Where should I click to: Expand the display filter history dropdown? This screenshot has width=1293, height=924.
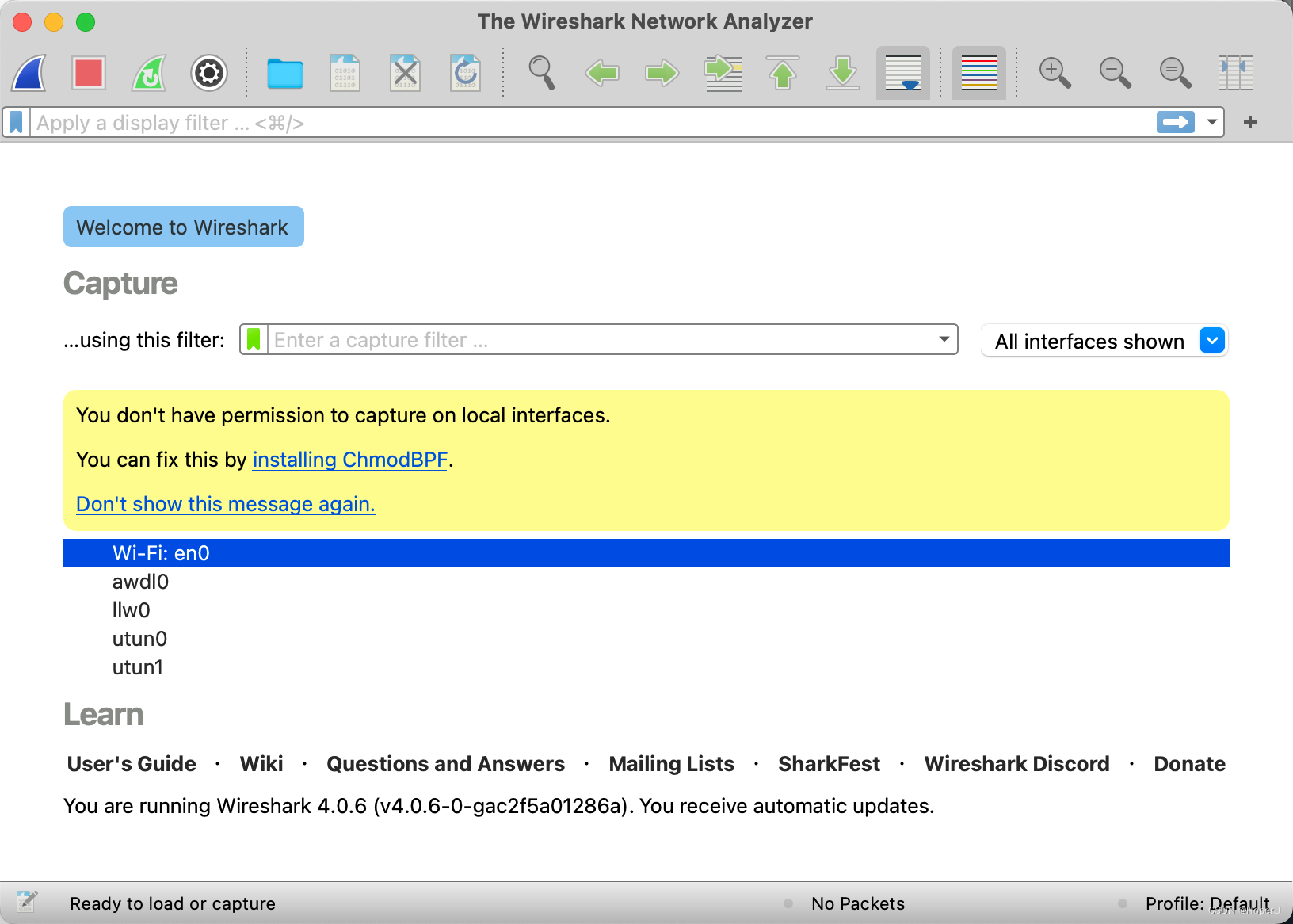tap(1212, 122)
